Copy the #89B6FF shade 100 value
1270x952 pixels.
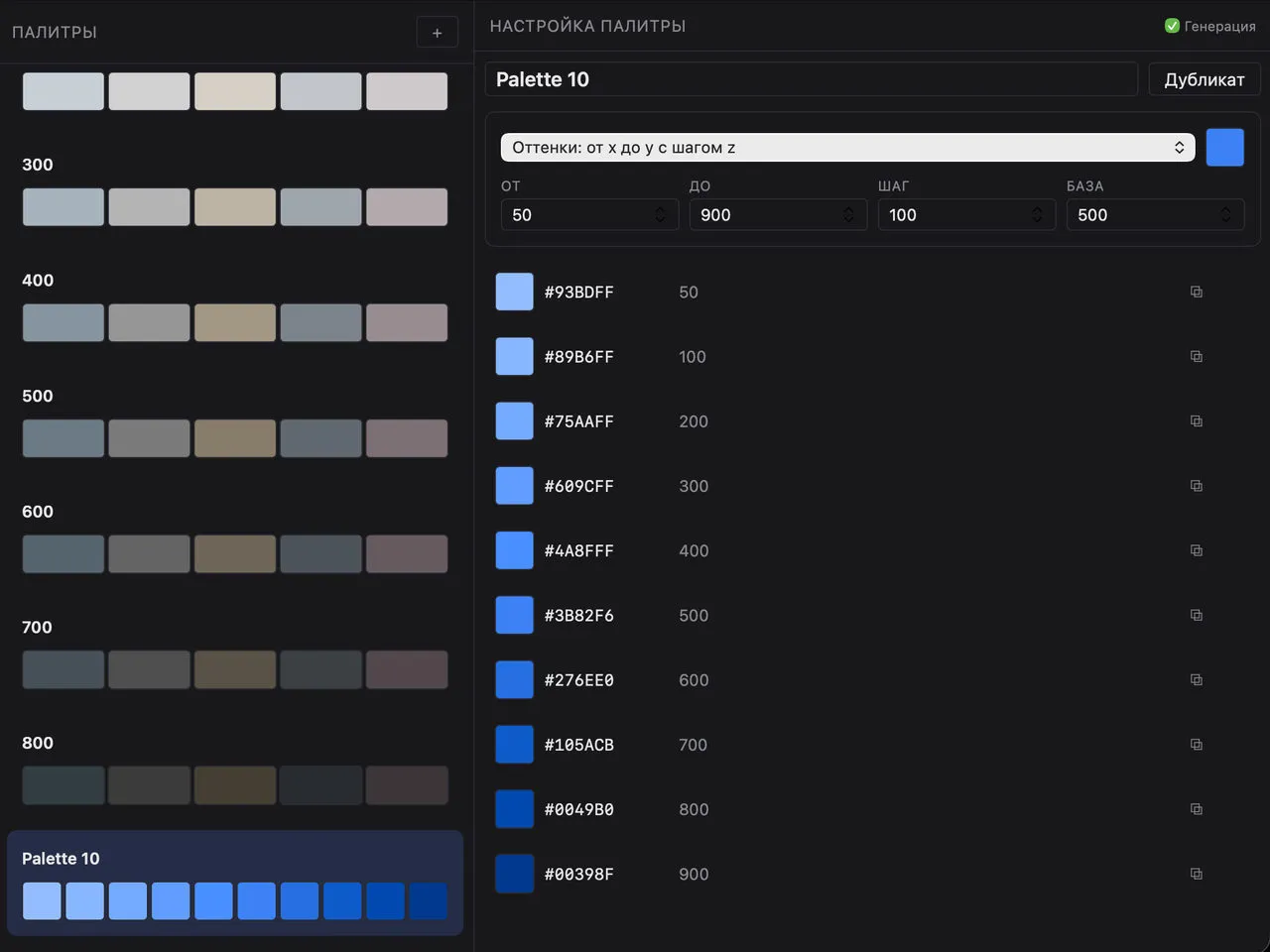coord(1196,356)
